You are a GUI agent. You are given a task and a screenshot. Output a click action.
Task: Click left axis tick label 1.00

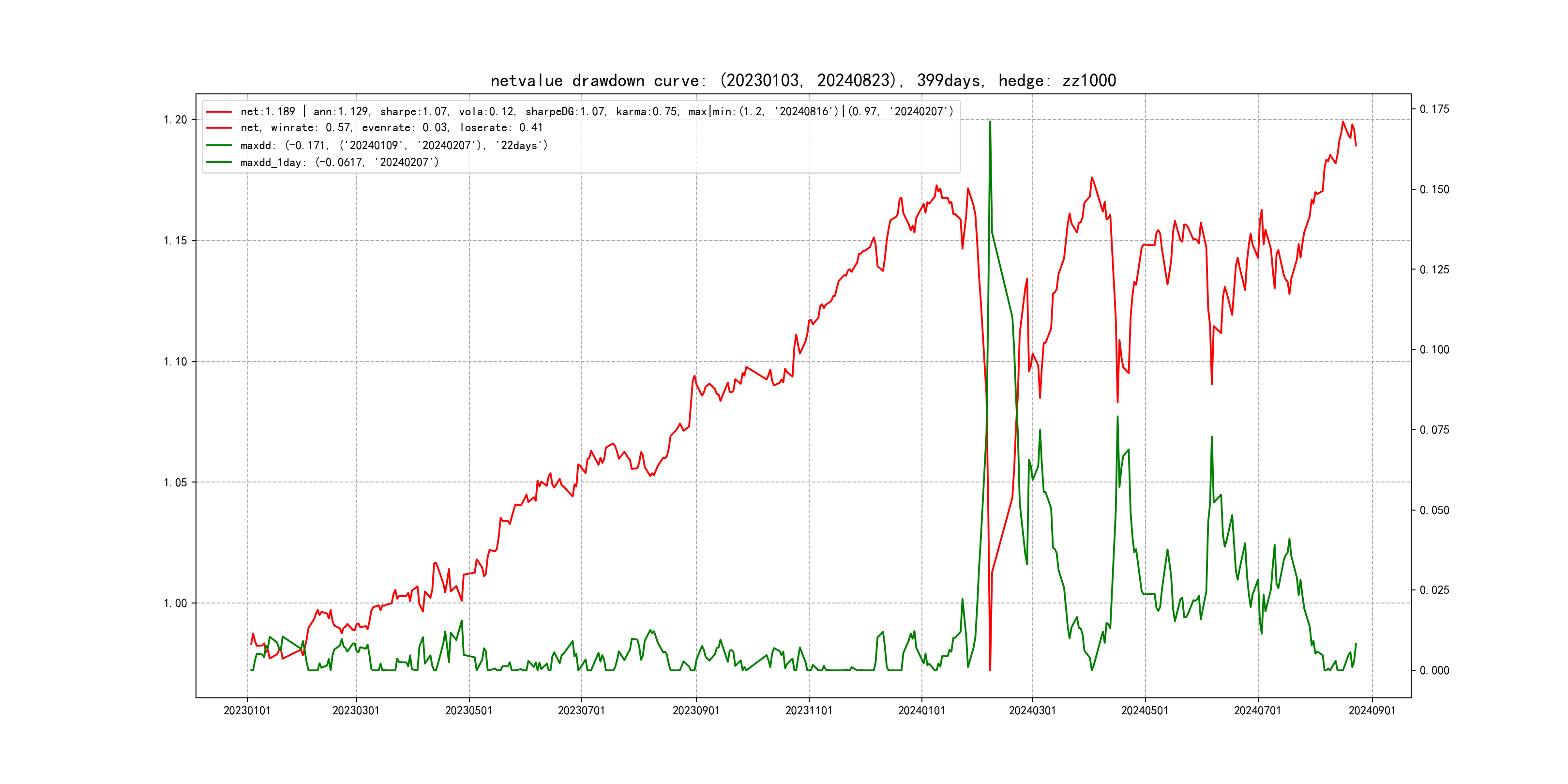pyautogui.click(x=175, y=603)
